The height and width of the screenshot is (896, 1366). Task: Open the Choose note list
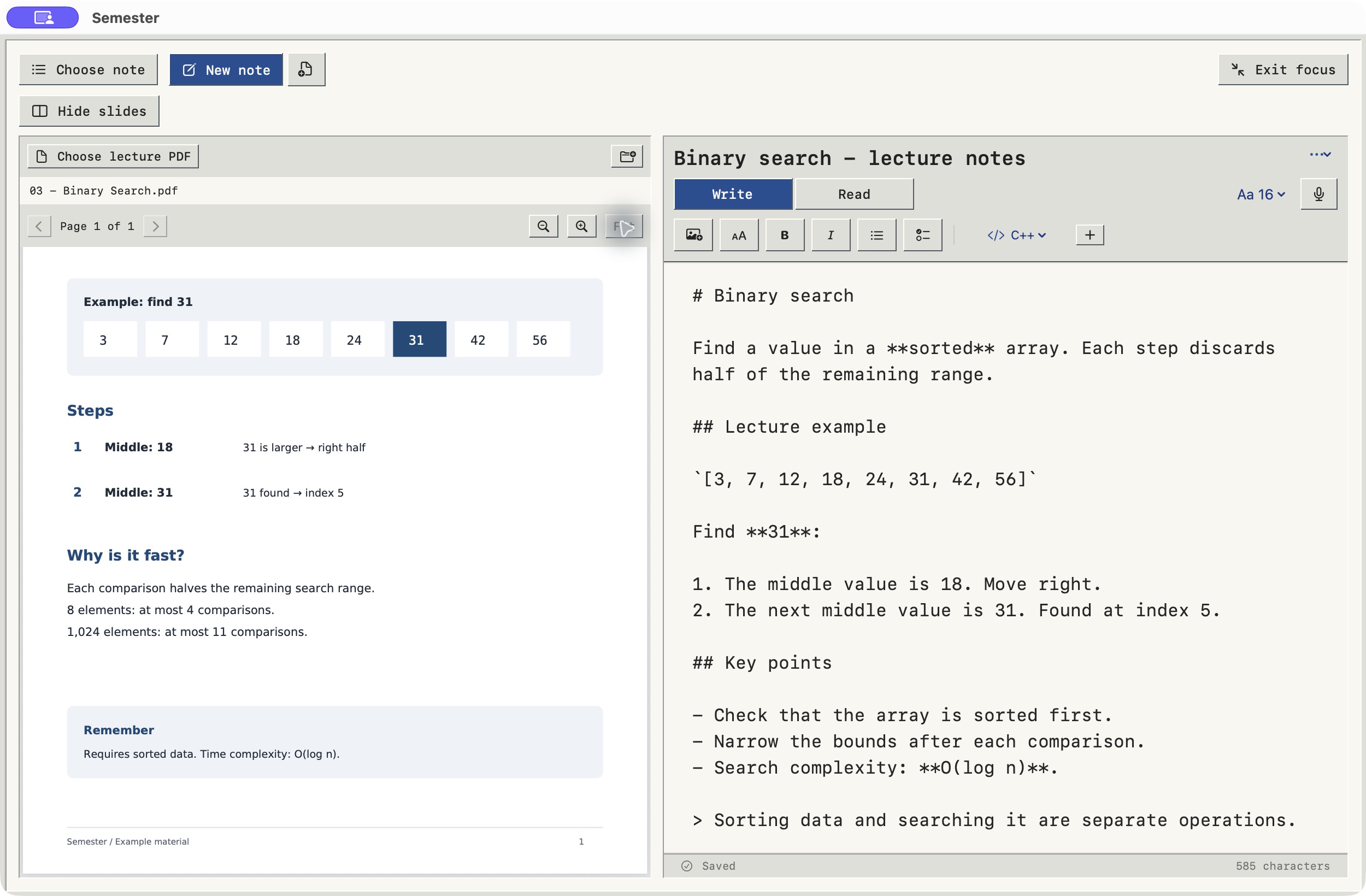[89, 70]
